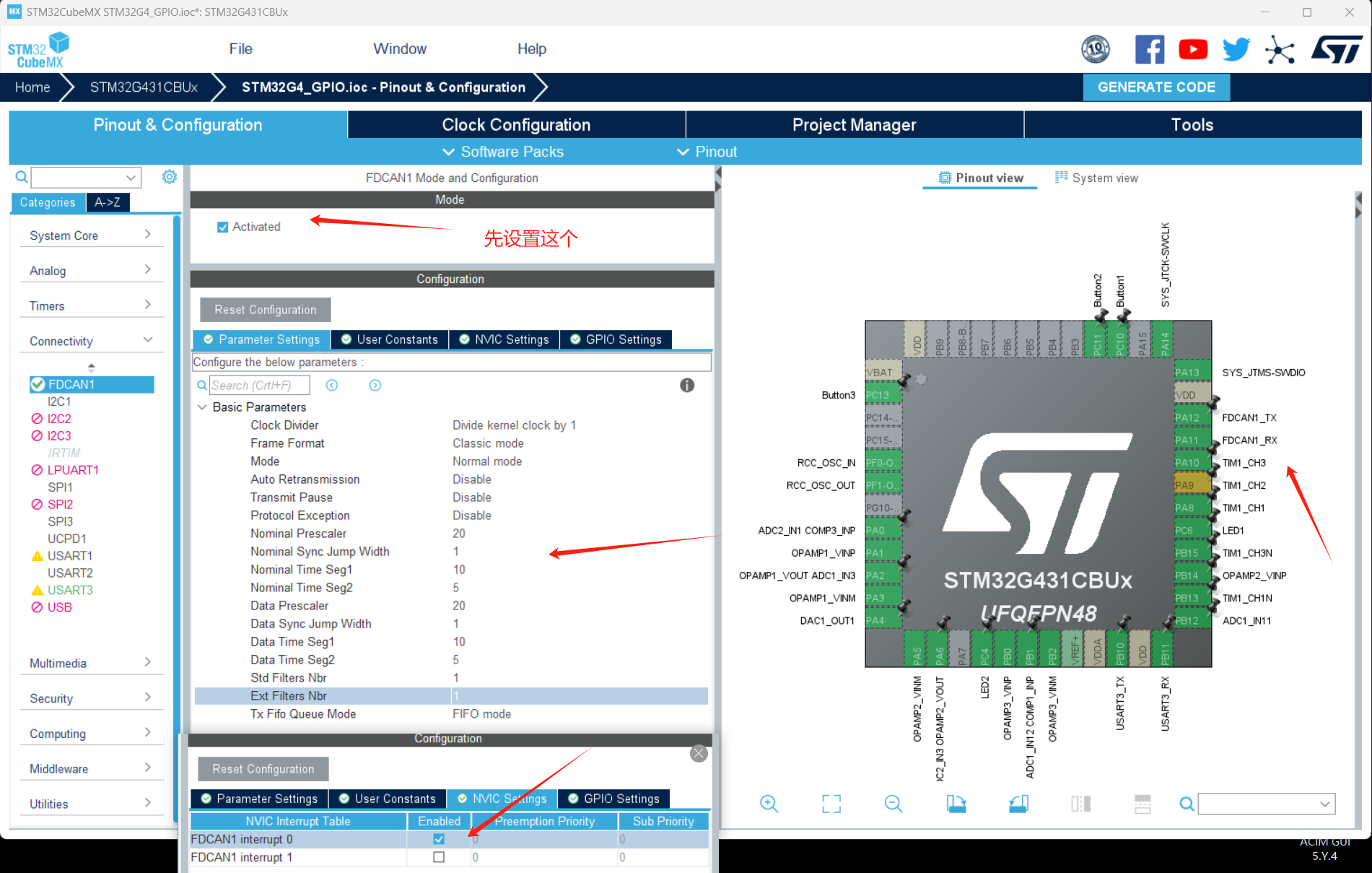Show parameter info icon
The height and width of the screenshot is (873, 1372).
click(x=687, y=386)
